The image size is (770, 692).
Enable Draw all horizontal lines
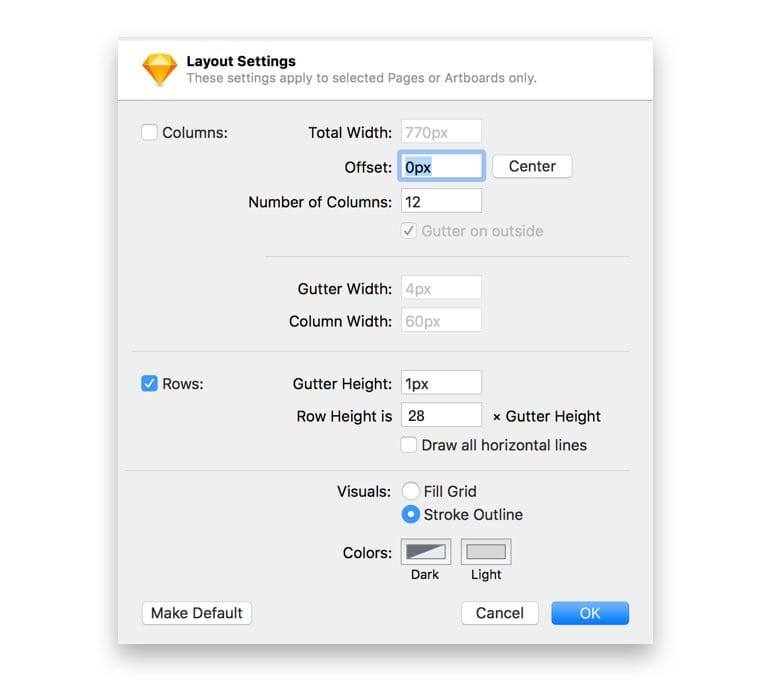pos(409,445)
